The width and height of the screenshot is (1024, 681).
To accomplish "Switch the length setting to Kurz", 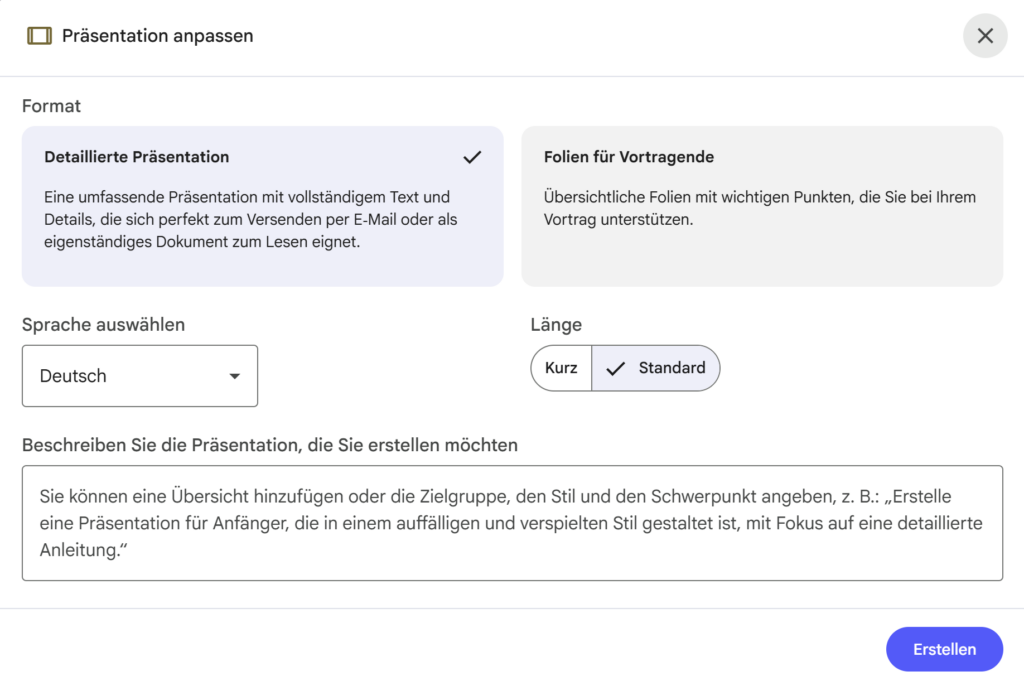I will click(x=561, y=367).
